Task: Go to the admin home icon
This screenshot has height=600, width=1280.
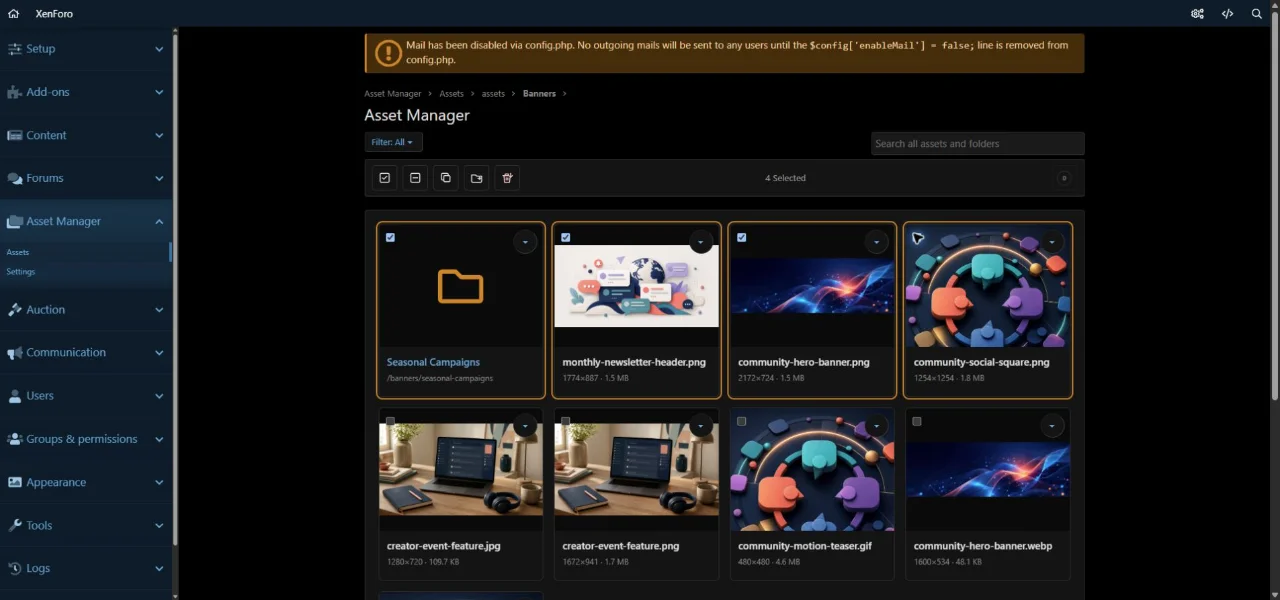Action: (x=13, y=14)
